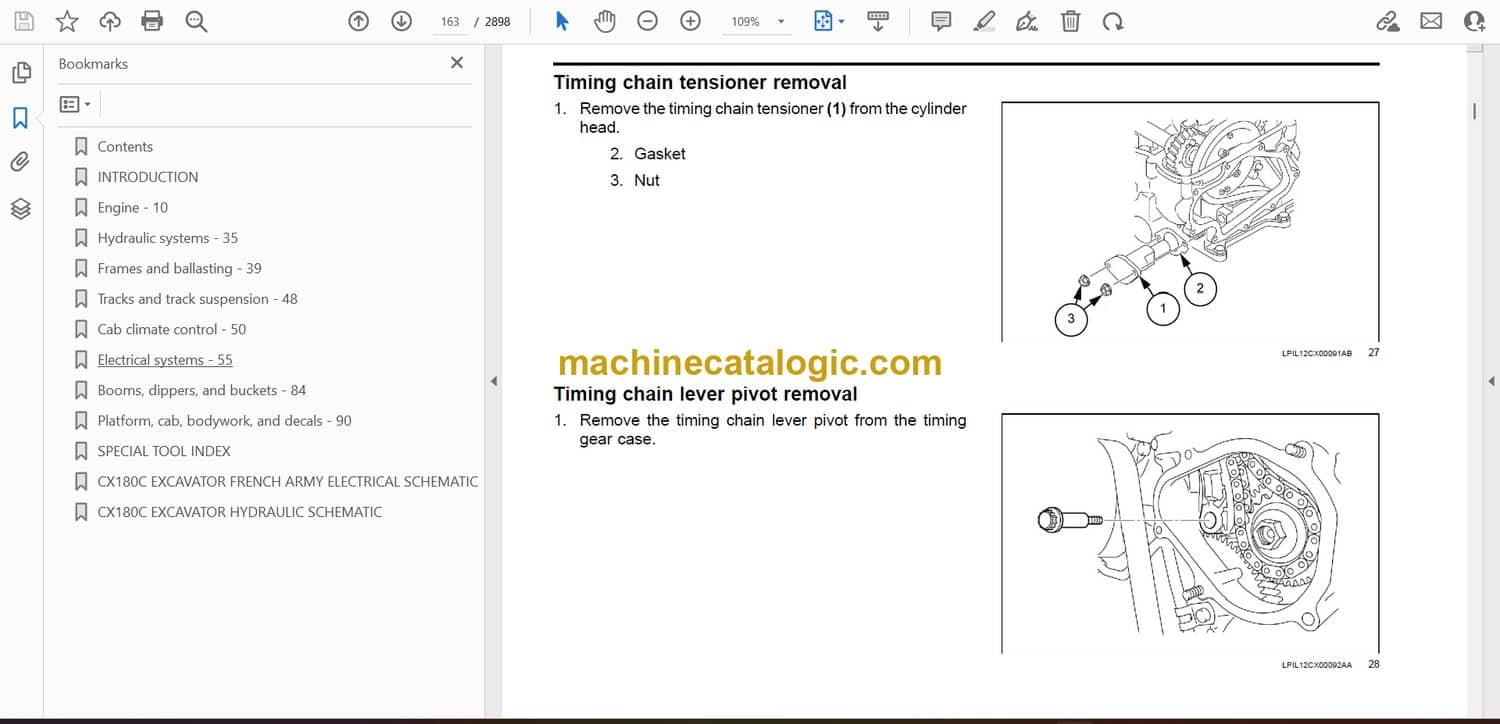Select the SPECIAL TOOL INDEX bookmark
The width and height of the screenshot is (1500, 724).
(164, 451)
